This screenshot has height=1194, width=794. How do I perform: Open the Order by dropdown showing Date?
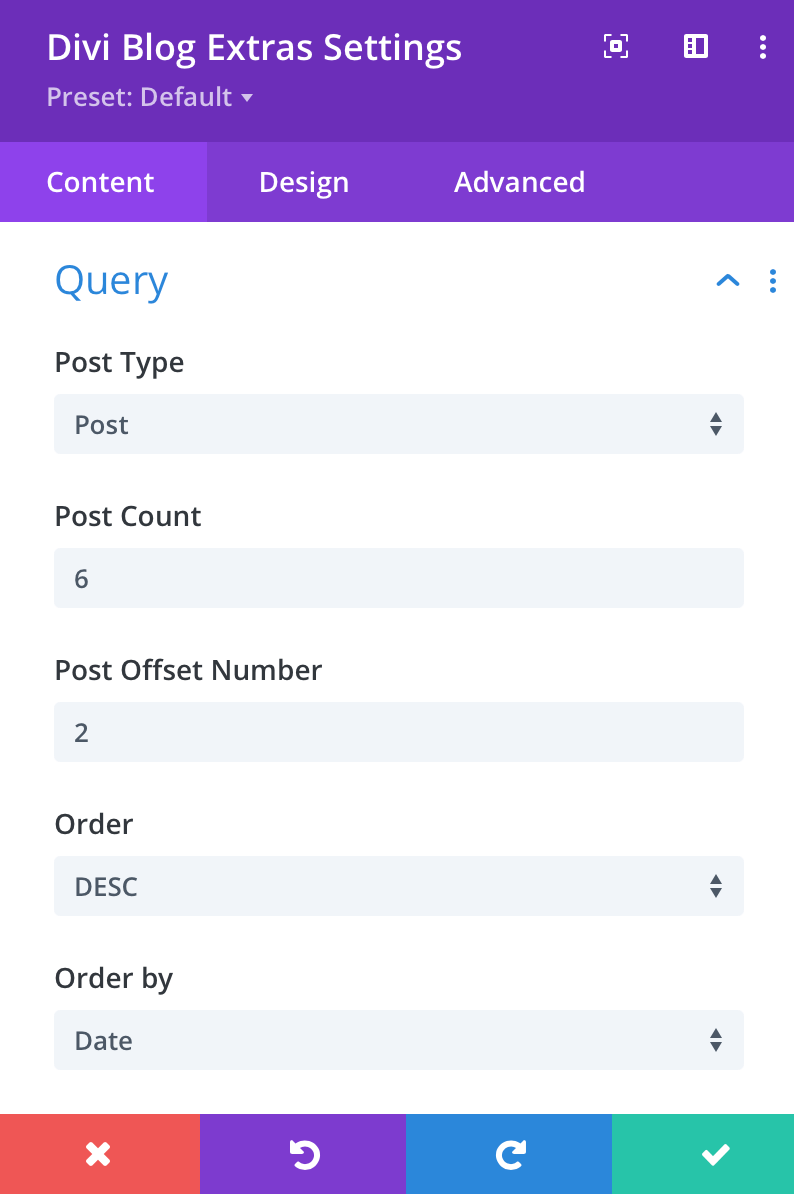[x=398, y=1040]
